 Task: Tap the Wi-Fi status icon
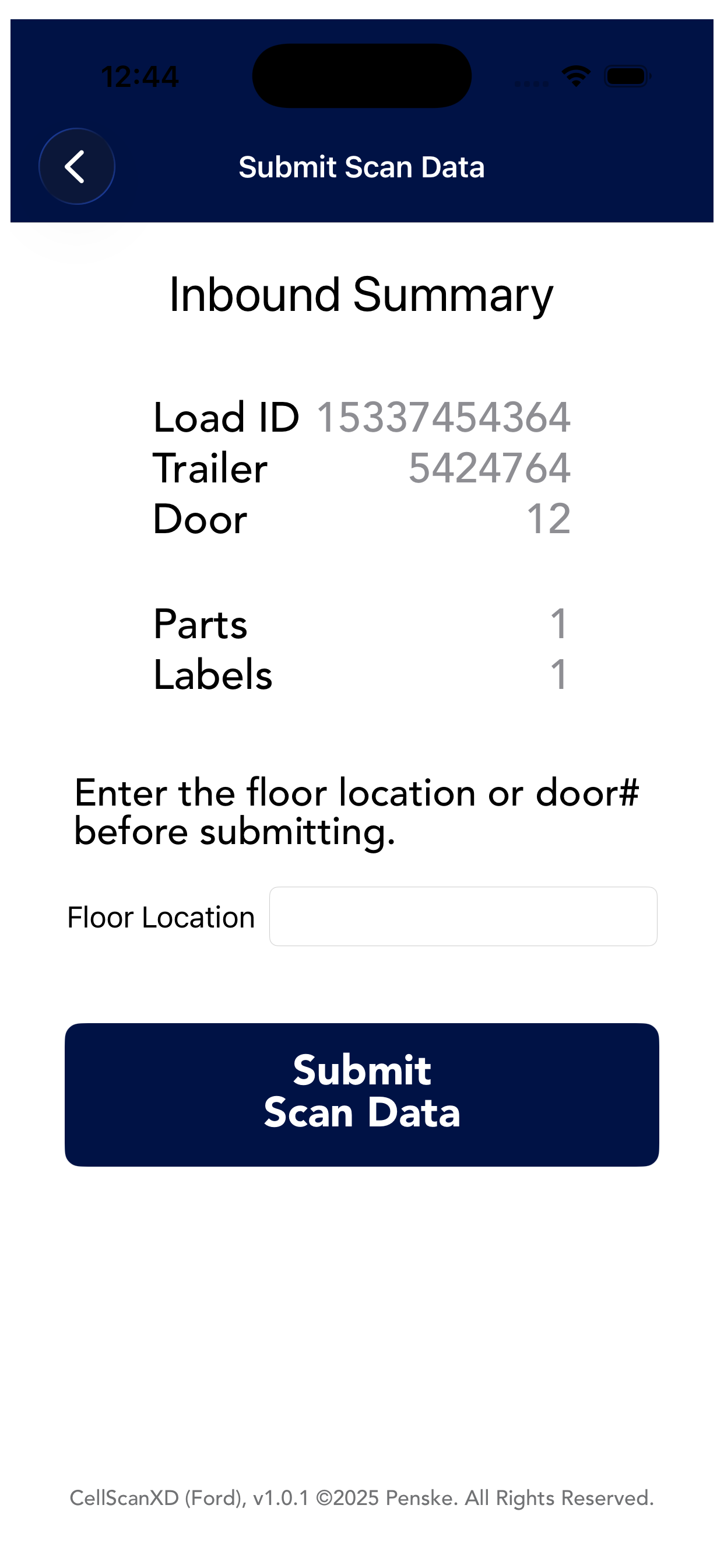pyautogui.click(x=576, y=76)
